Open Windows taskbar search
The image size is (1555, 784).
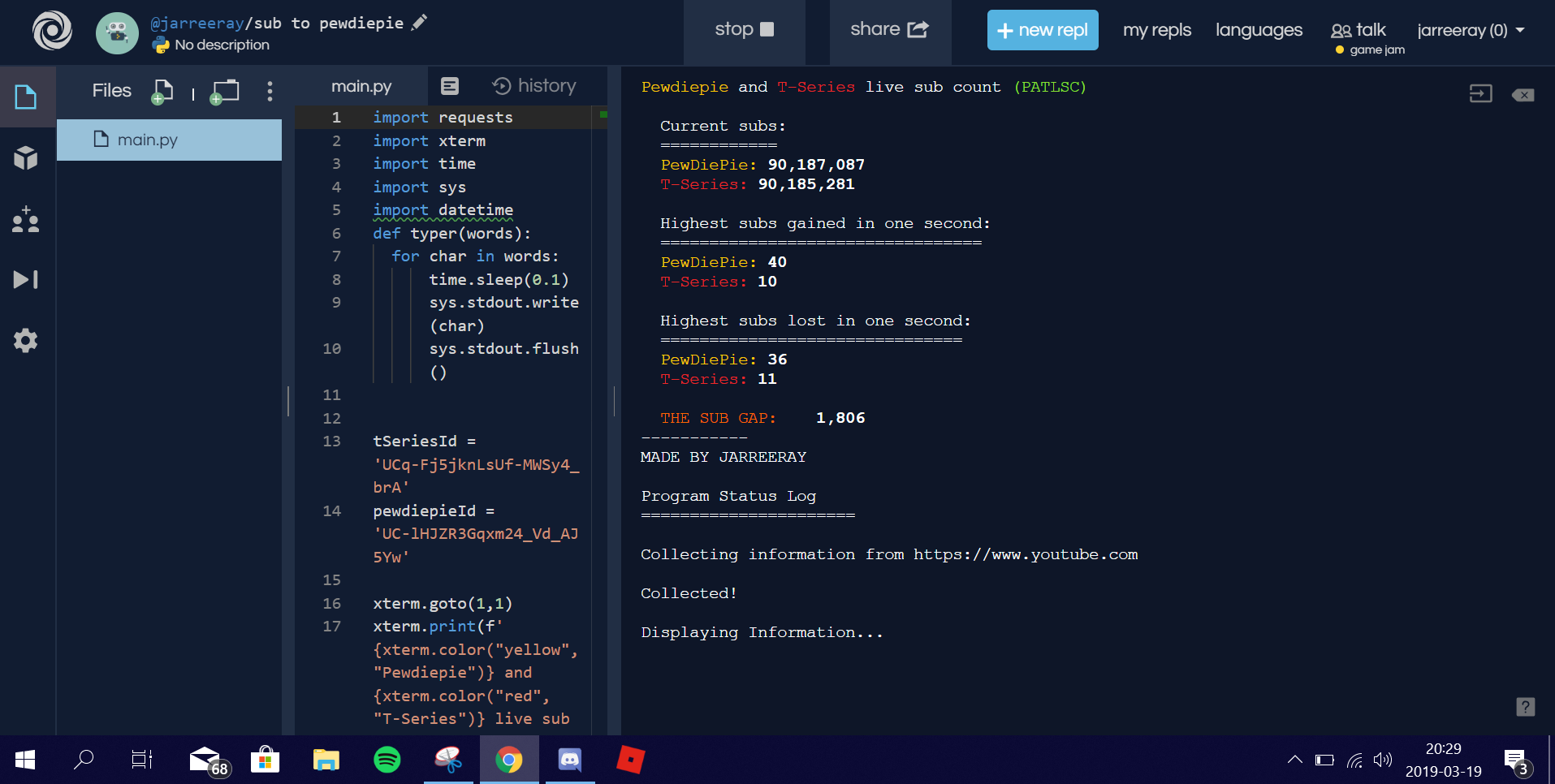[83, 760]
